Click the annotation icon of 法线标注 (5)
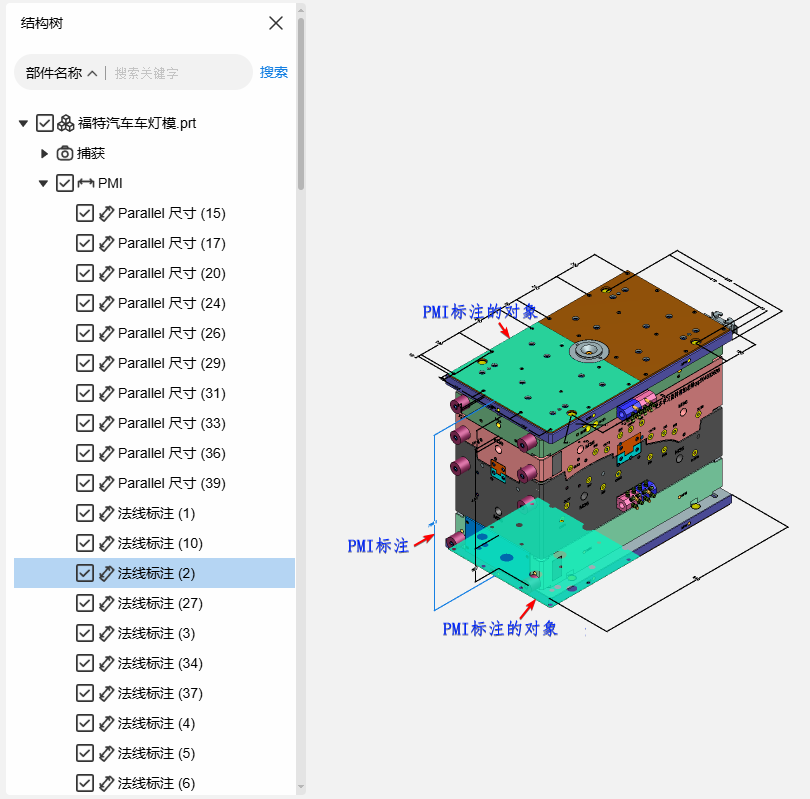810x799 pixels. click(x=106, y=753)
